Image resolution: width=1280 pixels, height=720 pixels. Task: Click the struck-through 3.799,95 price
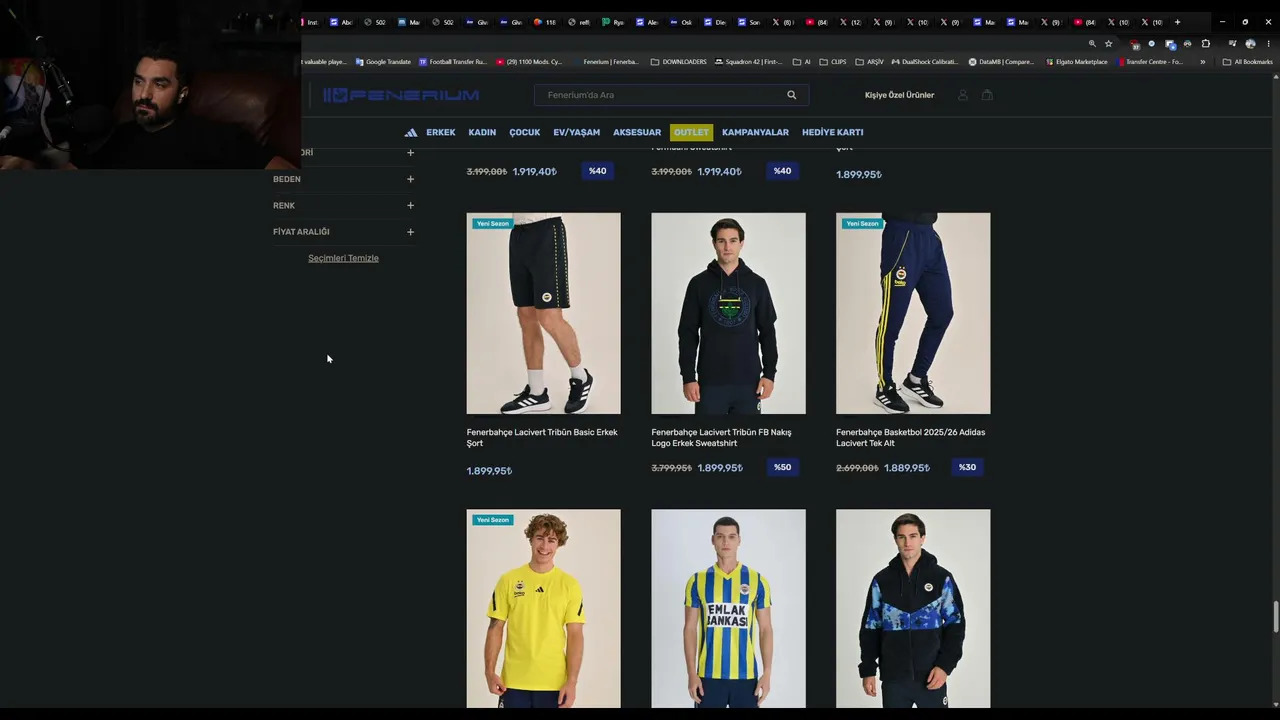pos(671,468)
